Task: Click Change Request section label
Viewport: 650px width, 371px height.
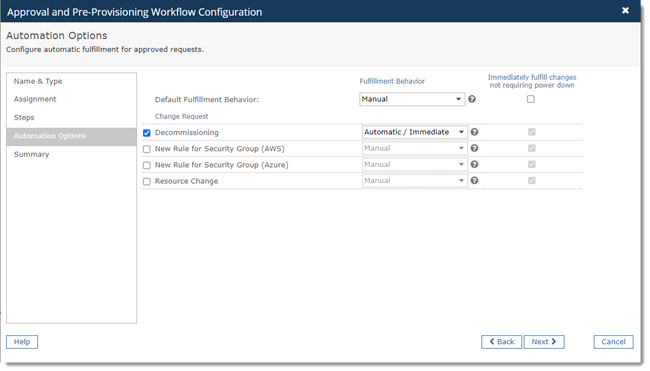Action: 182,116
